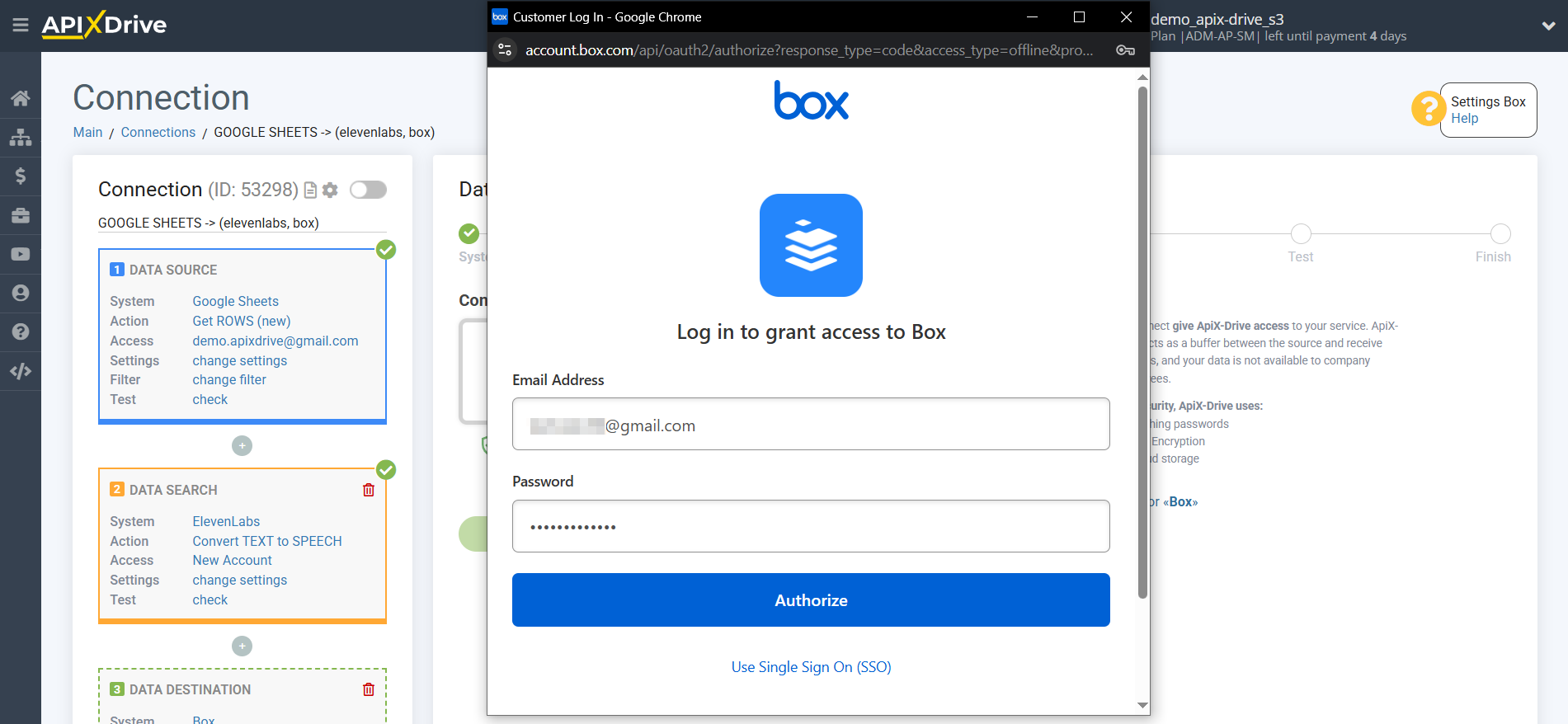Click the scroll down arrow in popup
Screen dimensions: 1568x724
[1142, 705]
